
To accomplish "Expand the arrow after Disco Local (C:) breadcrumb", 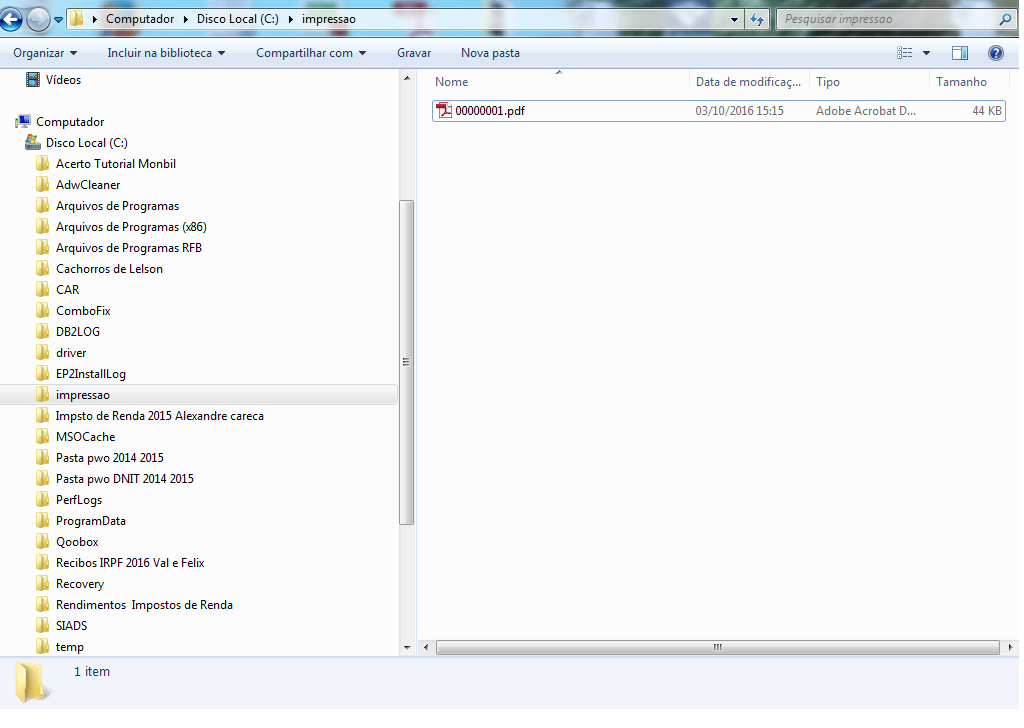I will [x=291, y=19].
